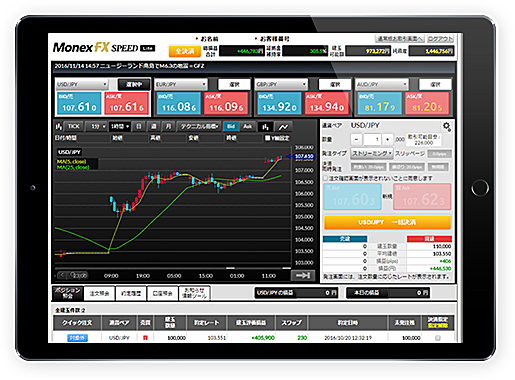Image resolution: width=515 pixels, height=380 pixels.
Task: Click the 売建 sell-position header
Action: [345, 239]
